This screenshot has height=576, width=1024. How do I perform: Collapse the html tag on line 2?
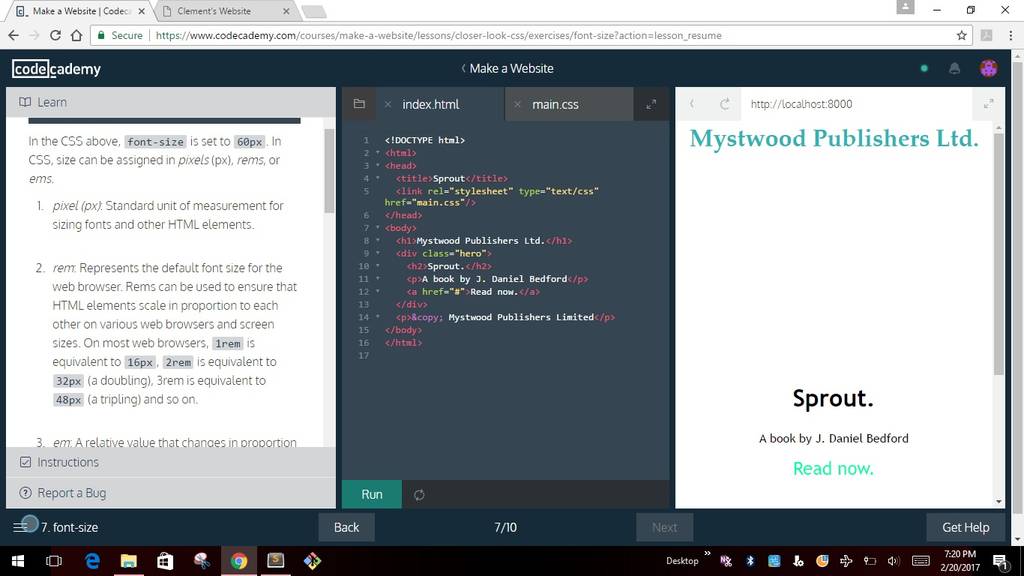coord(377,153)
